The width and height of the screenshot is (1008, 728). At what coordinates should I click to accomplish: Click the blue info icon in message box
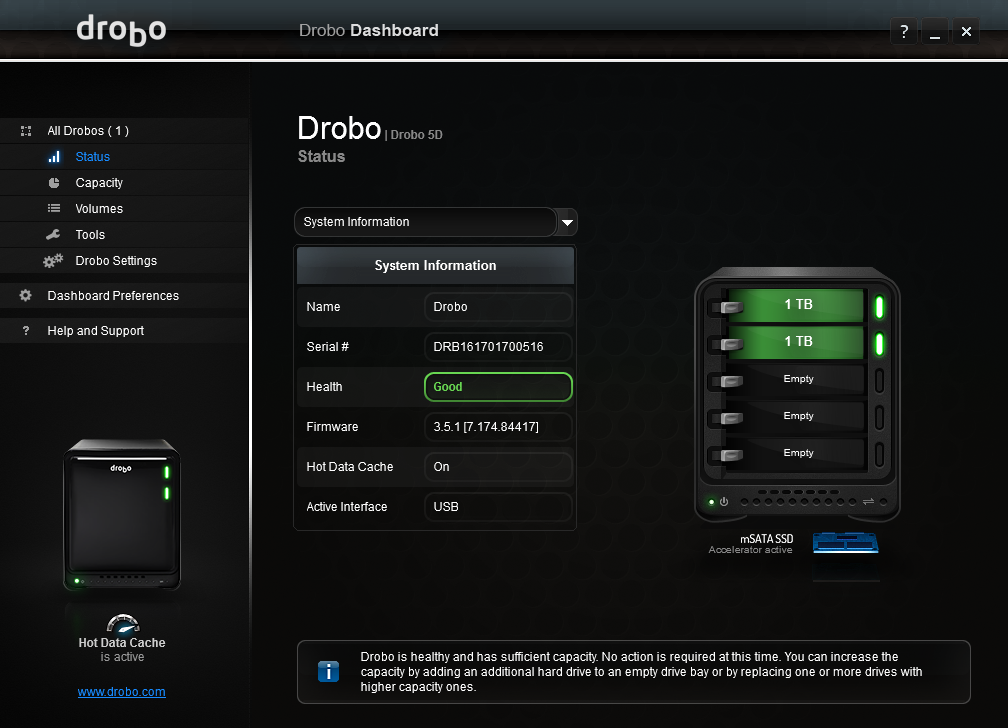click(x=328, y=671)
